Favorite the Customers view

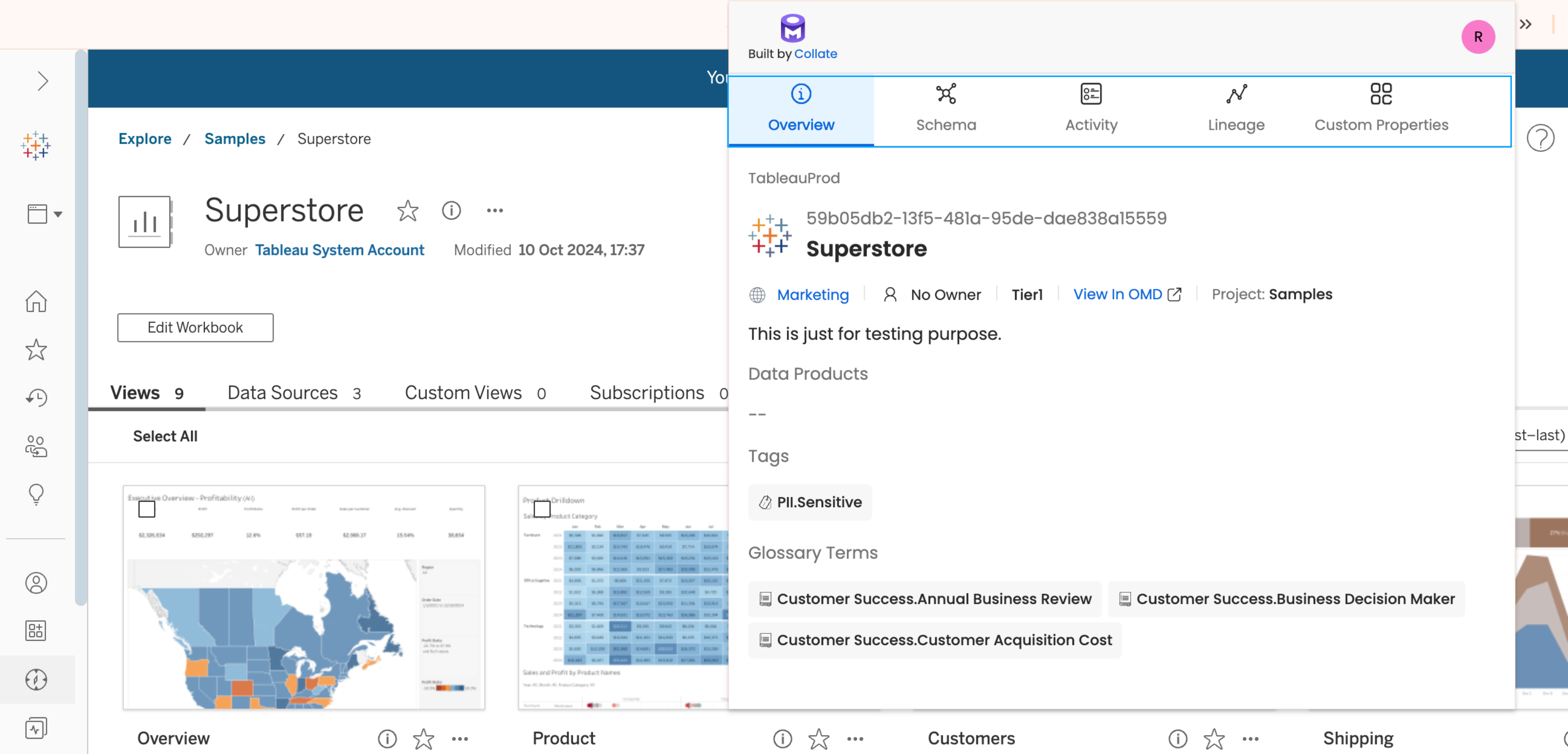[1214, 739]
